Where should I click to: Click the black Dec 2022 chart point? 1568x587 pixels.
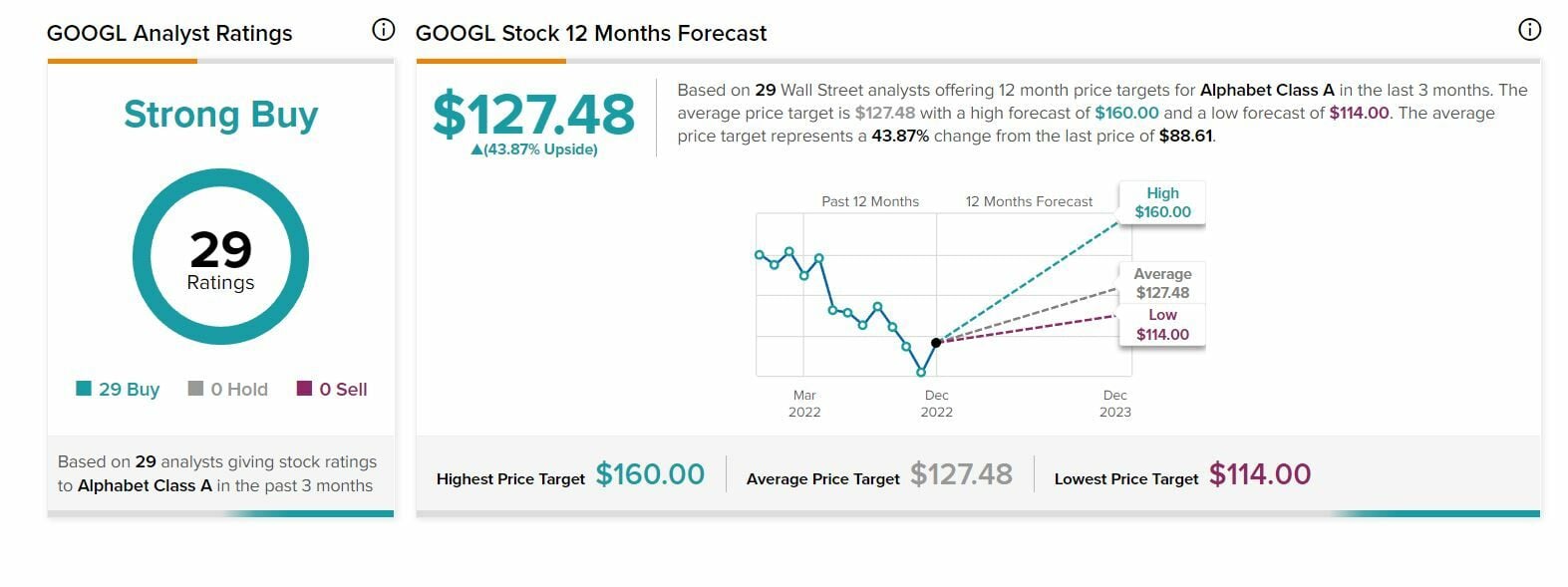click(x=936, y=343)
